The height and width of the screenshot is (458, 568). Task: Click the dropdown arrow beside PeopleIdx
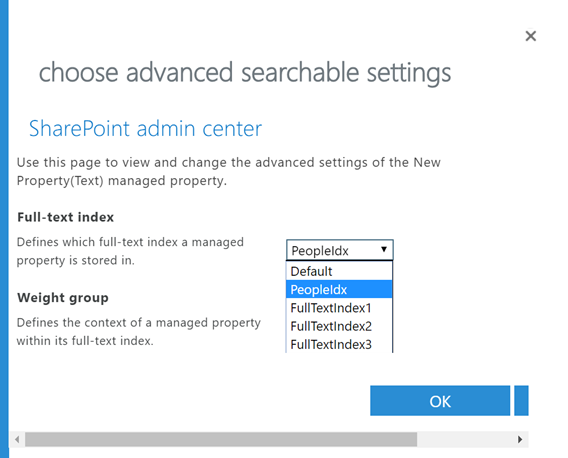[384, 249]
